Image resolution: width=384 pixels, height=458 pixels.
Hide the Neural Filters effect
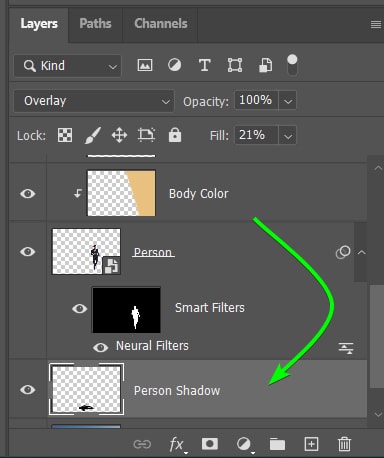tap(100, 347)
